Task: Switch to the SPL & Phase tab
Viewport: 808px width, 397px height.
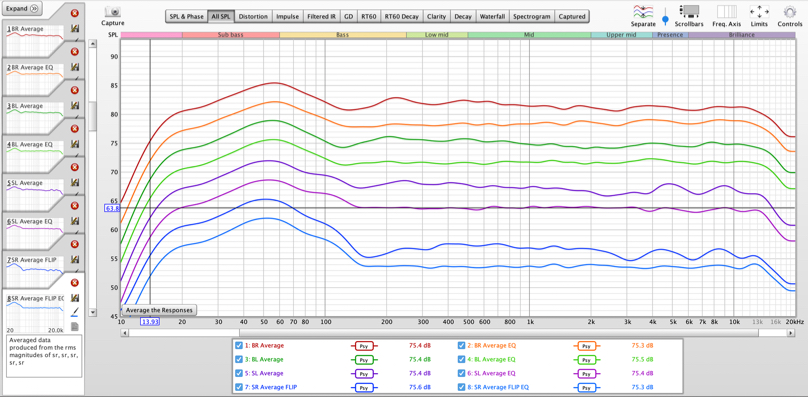Action: tap(187, 16)
